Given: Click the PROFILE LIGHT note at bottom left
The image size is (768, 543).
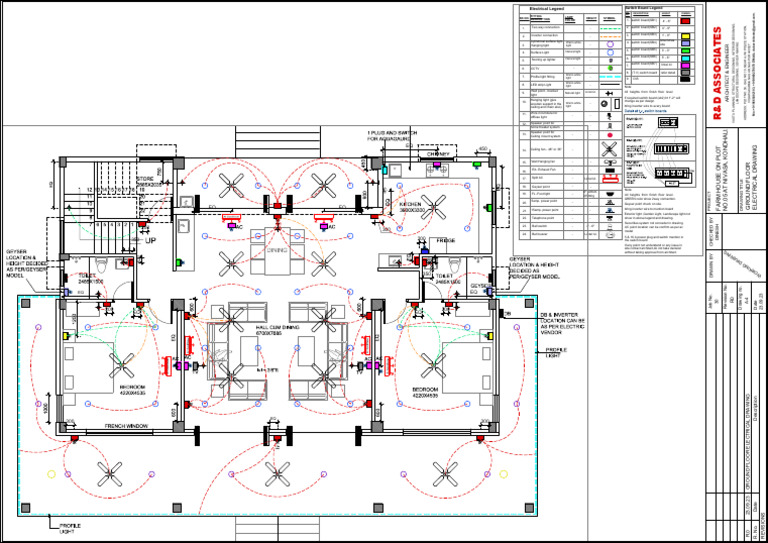Looking at the screenshot, I should click(x=70, y=528).
